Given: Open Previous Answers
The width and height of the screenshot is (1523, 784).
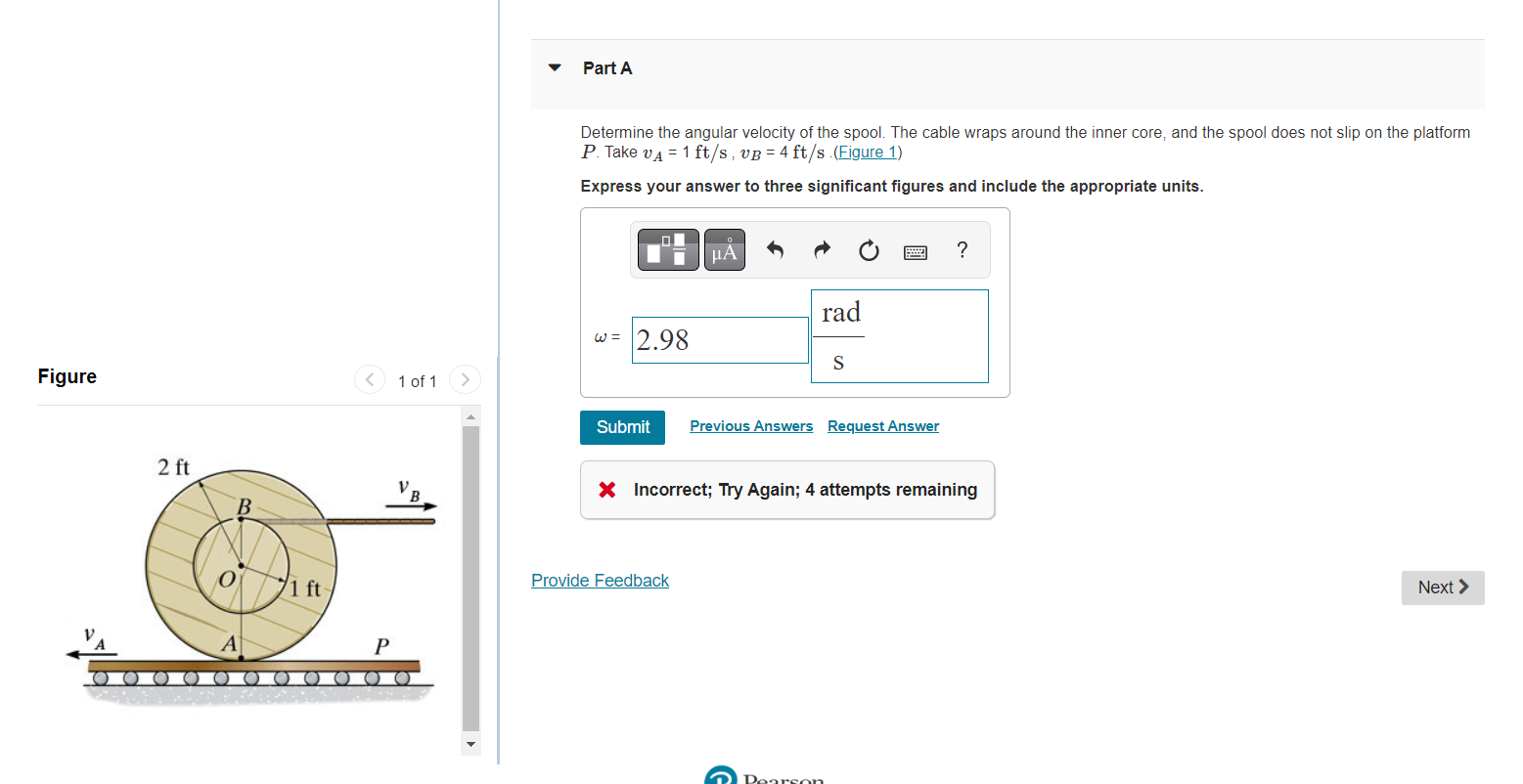Looking at the screenshot, I should 750,425.
